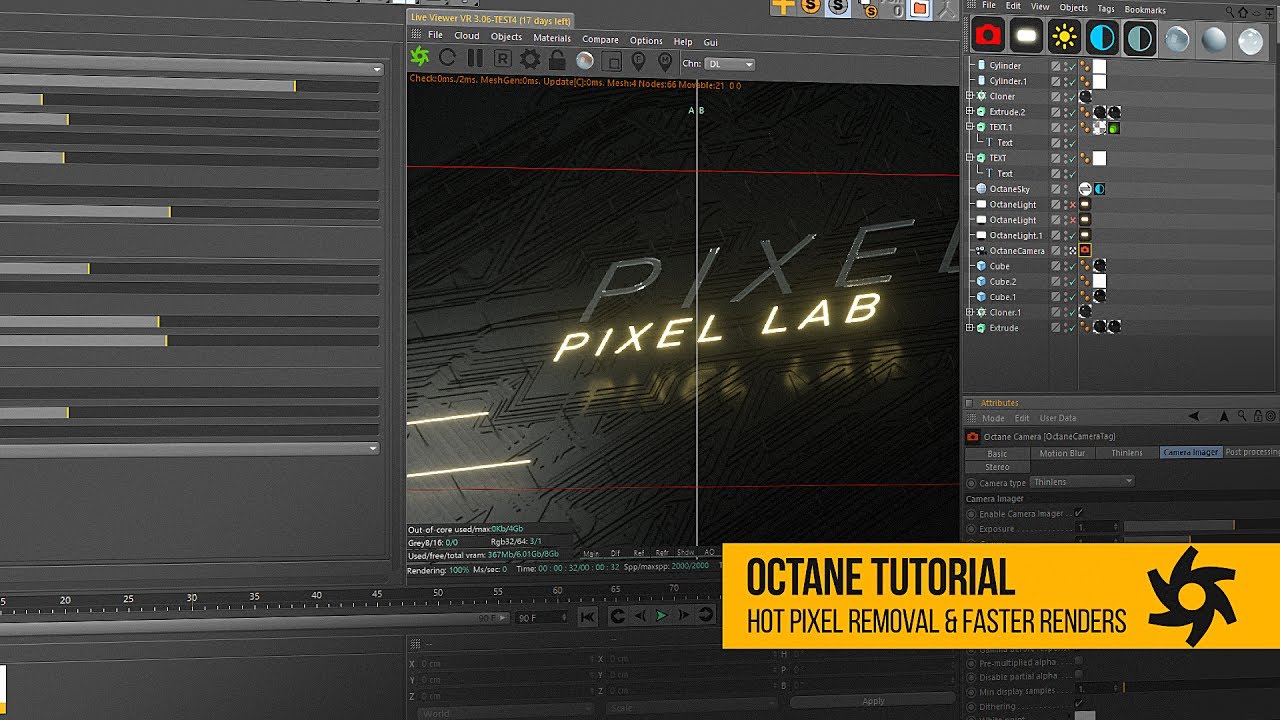Create diffuse material with the first sphere icon
Image resolution: width=1280 pixels, height=720 pixels.
(x=1176, y=39)
